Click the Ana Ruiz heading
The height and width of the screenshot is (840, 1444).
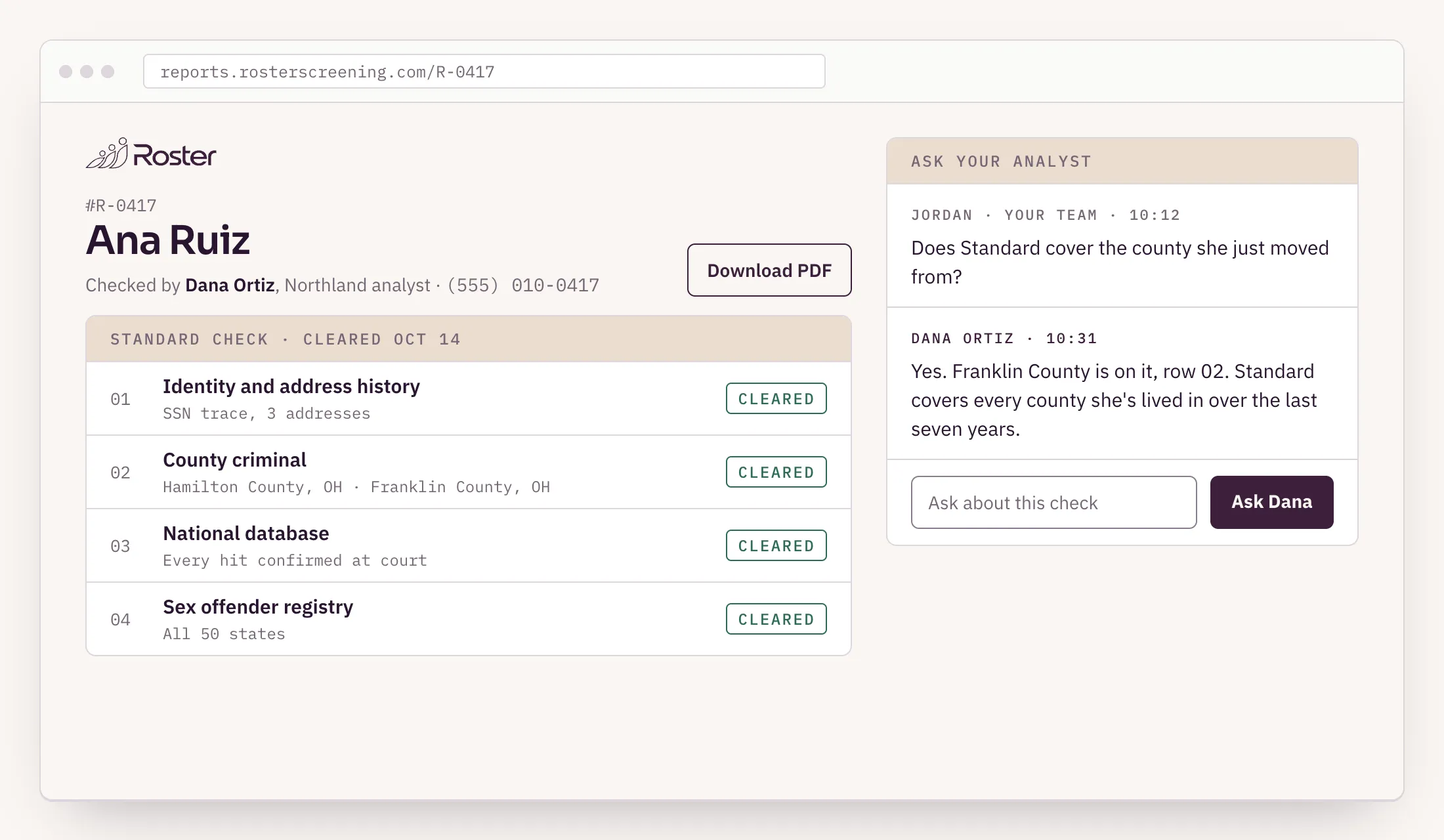coord(167,240)
